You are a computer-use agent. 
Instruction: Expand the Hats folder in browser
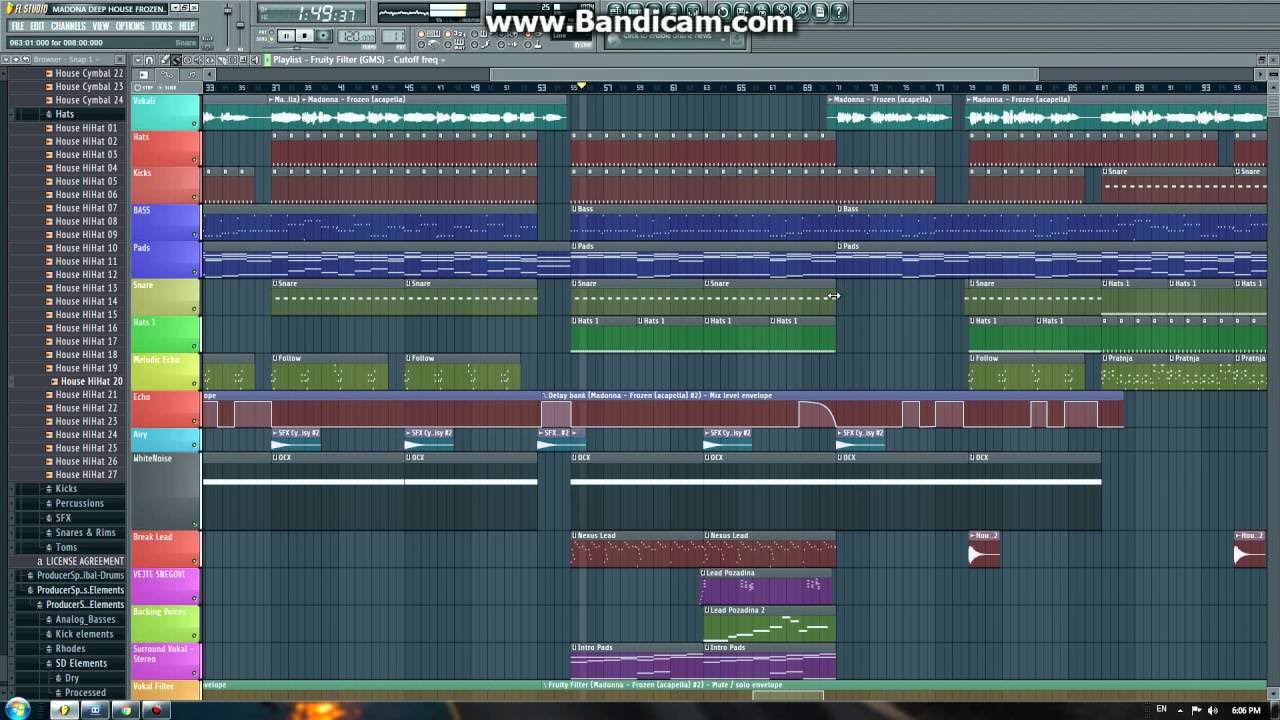[x=64, y=114]
